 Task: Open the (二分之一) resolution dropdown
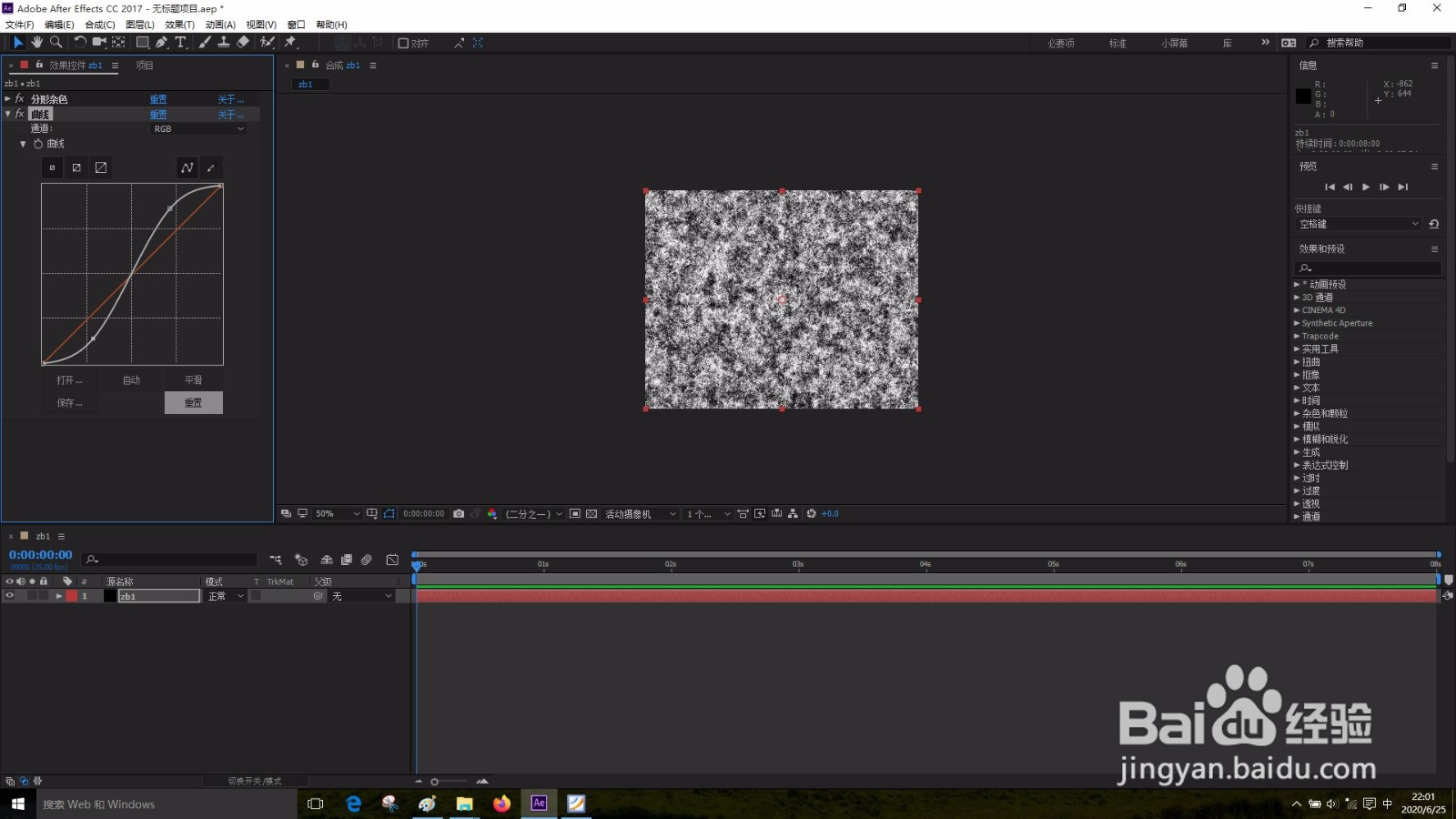[x=533, y=514]
